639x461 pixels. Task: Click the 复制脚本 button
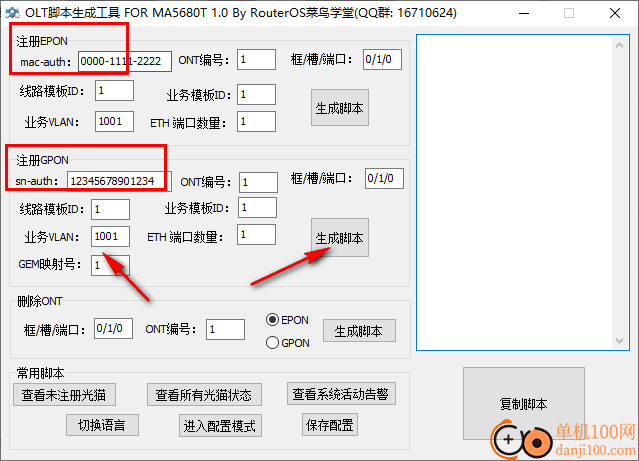pyautogui.click(x=524, y=404)
